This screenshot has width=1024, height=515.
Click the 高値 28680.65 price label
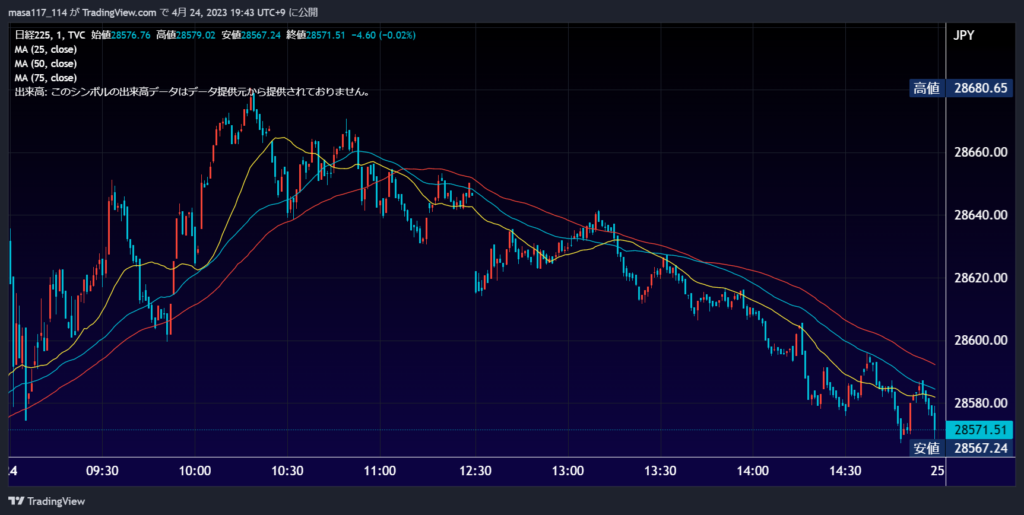[x=961, y=89]
